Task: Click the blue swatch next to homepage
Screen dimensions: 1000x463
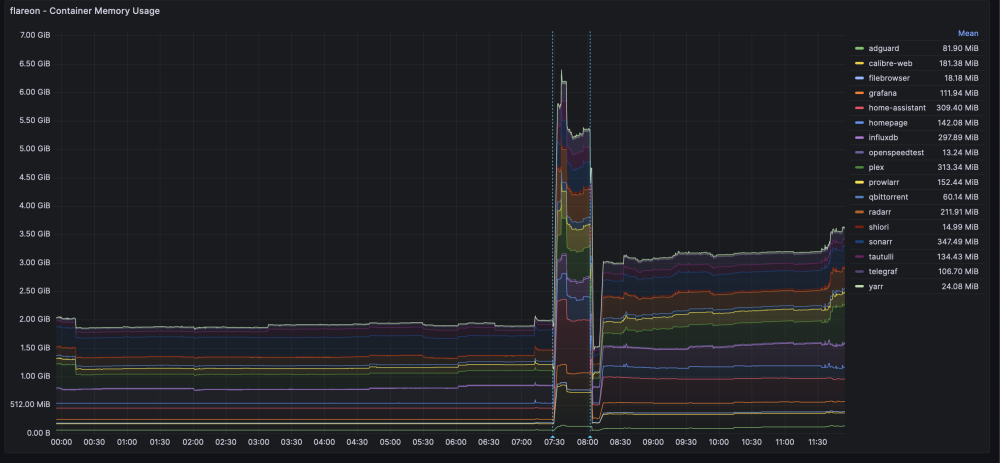Action: pos(859,122)
